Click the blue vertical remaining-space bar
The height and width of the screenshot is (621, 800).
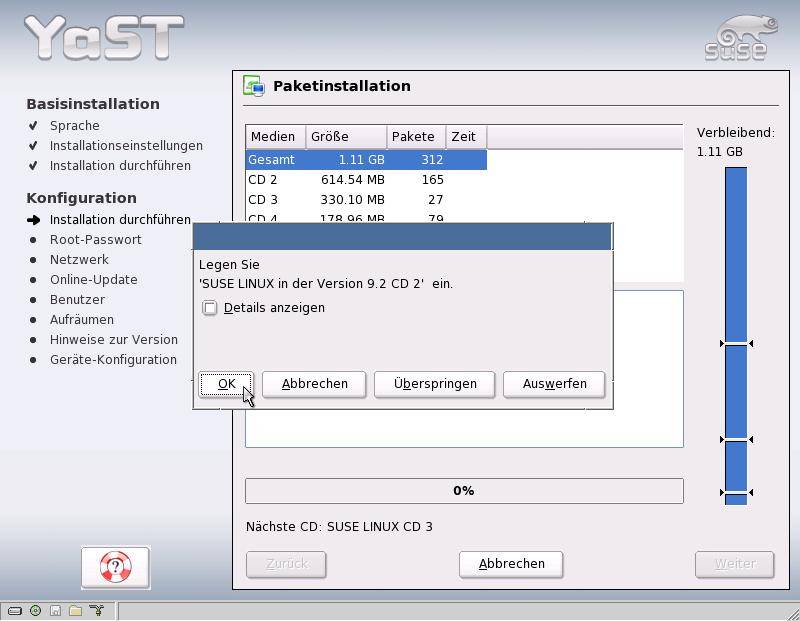coord(736,336)
